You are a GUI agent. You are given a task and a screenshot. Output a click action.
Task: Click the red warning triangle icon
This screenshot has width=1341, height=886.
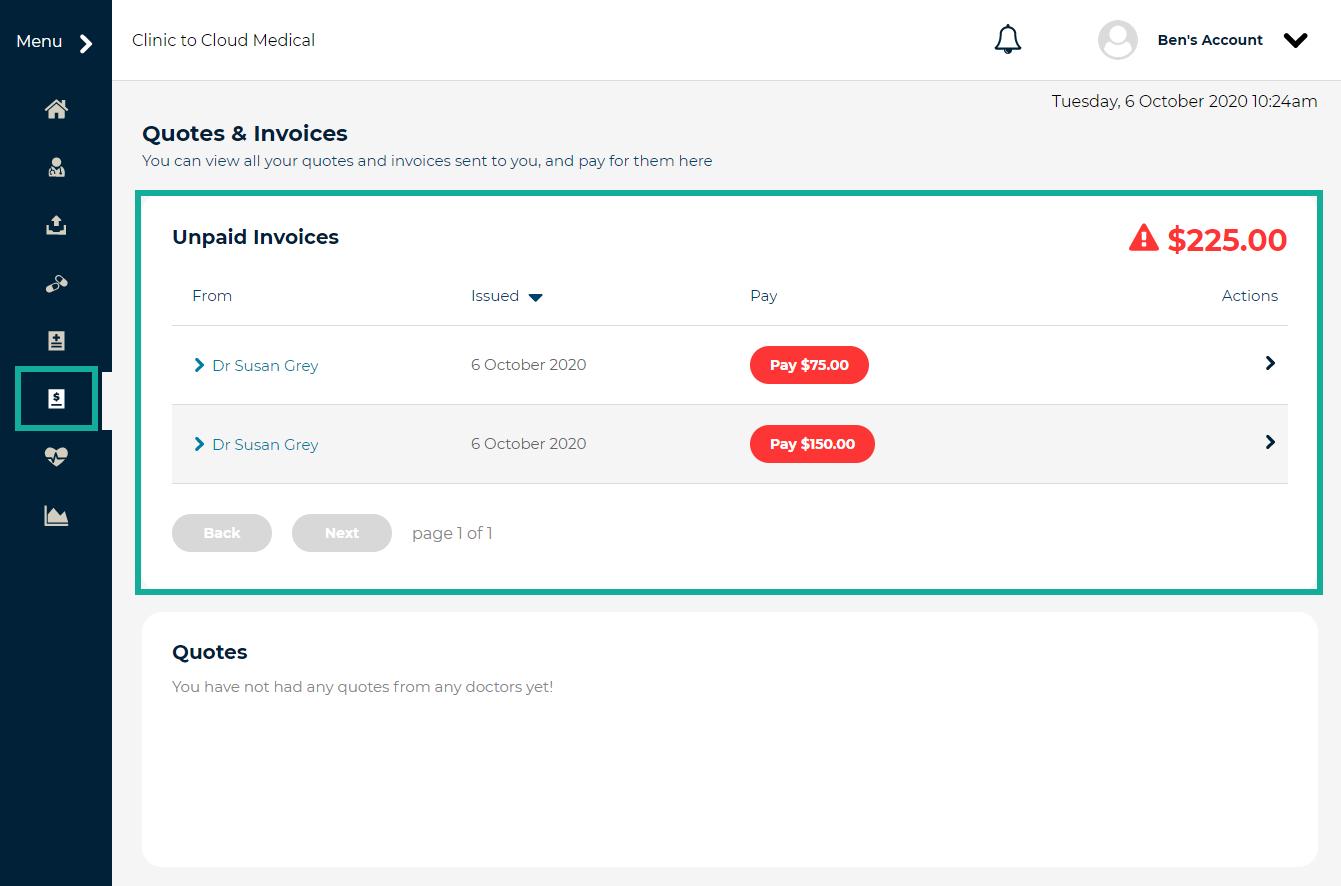[x=1144, y=238]
